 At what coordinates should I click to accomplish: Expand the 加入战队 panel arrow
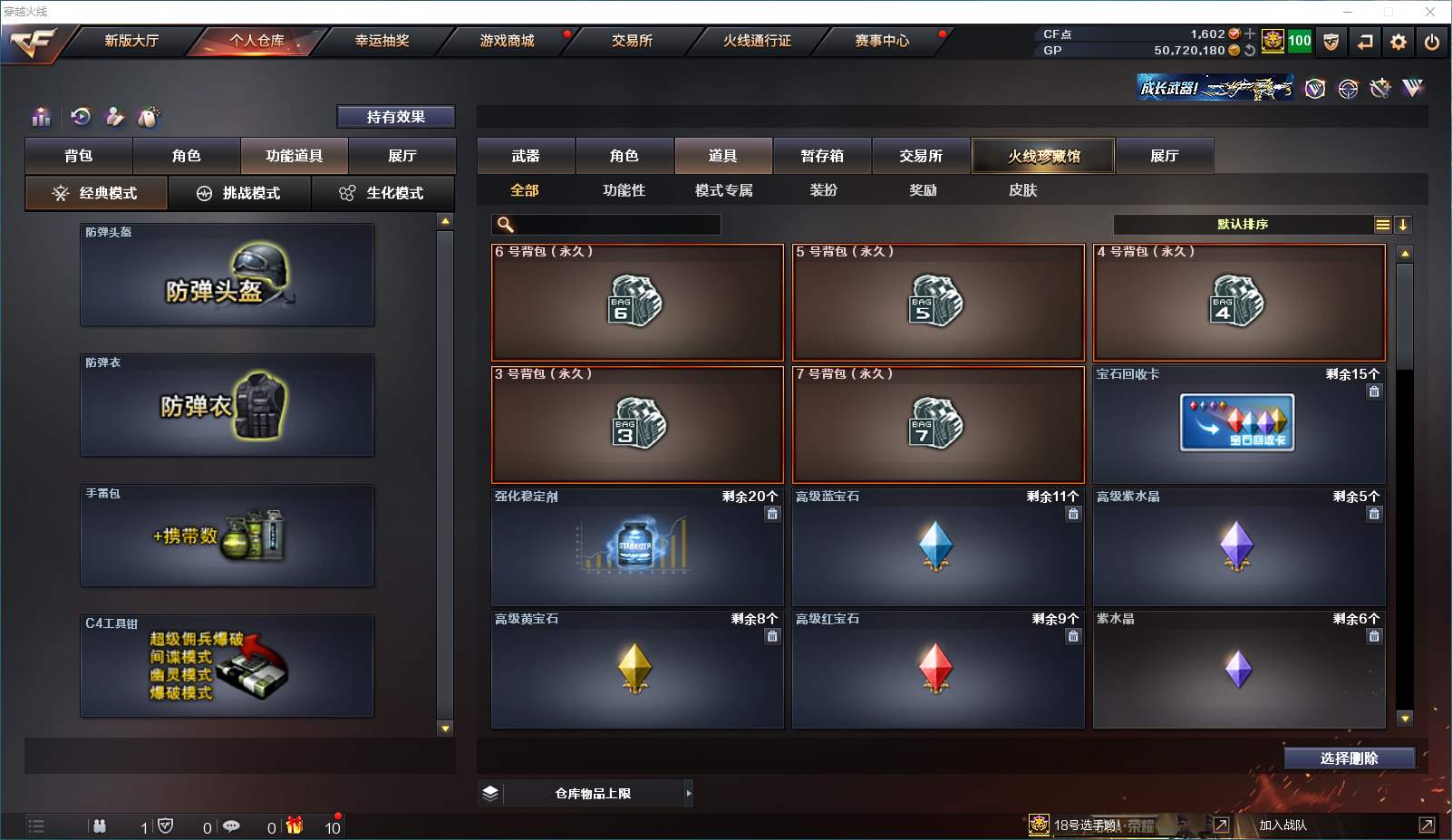(x=1426, y=825)
